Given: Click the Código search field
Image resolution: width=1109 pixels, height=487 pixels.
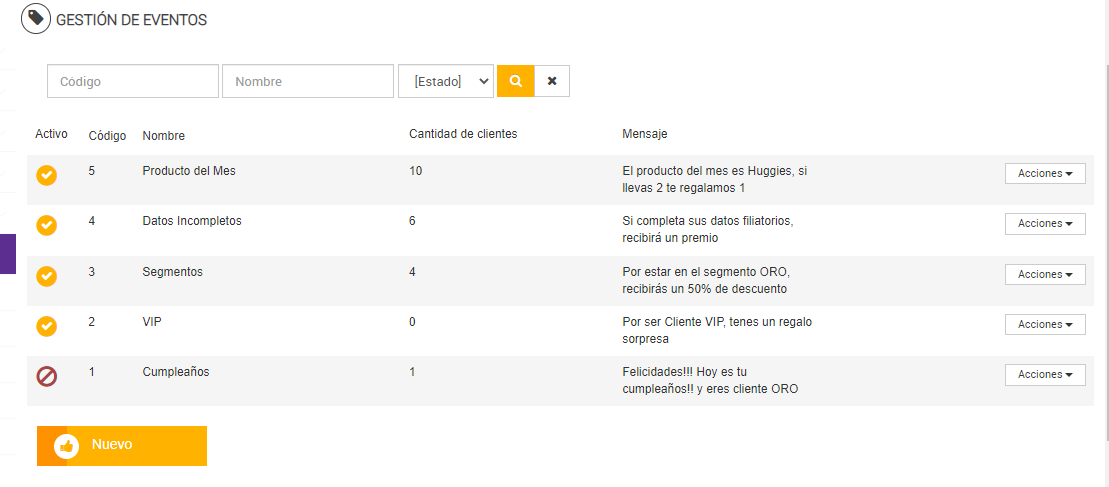Looking at the screenshot, I should tap(133, 81).
